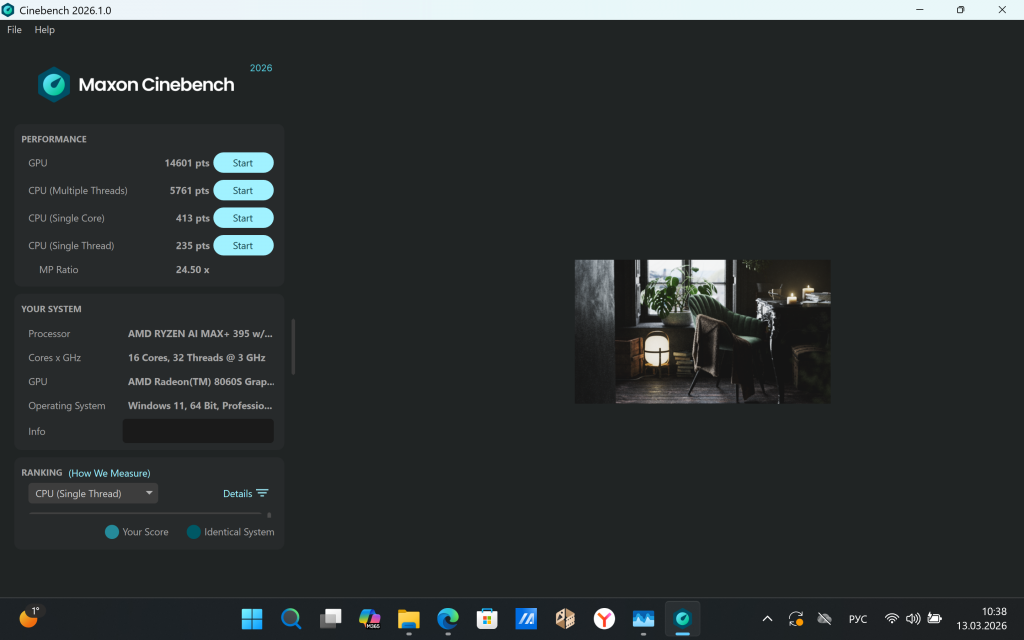Show hidden system tray icons
1024x640 pixels.
click(767, 619)
